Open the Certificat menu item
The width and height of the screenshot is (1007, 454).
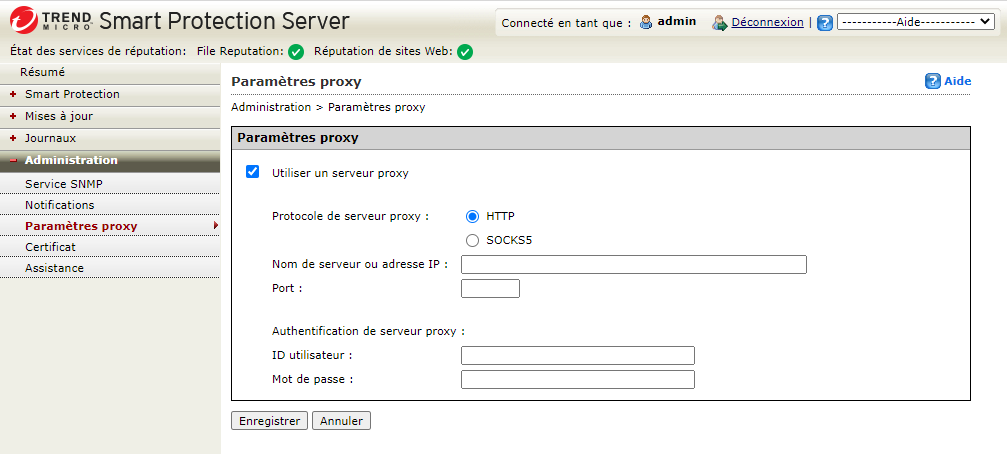[x=50, y=247]
